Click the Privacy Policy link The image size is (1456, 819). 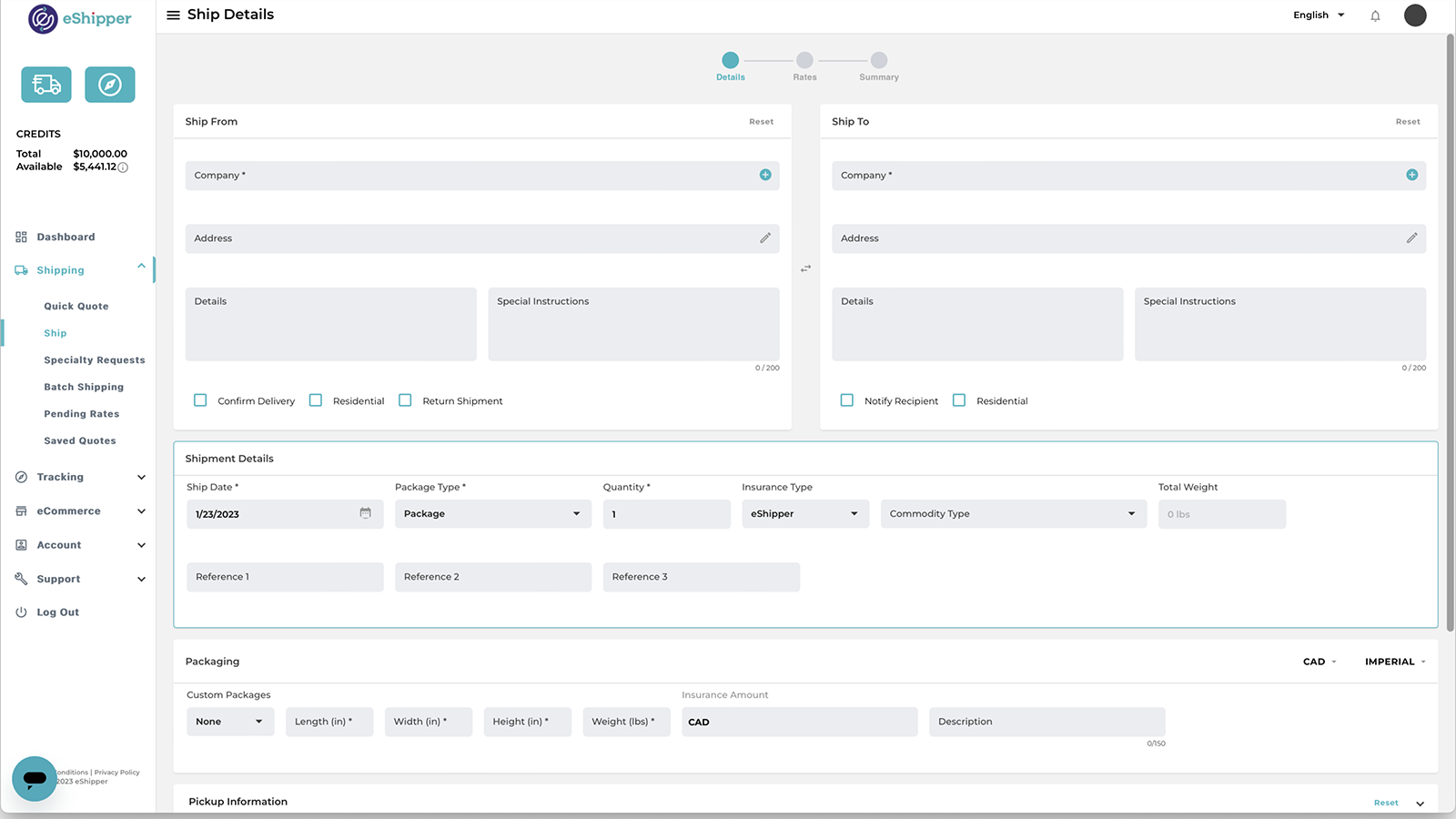[x=117, y=773]
